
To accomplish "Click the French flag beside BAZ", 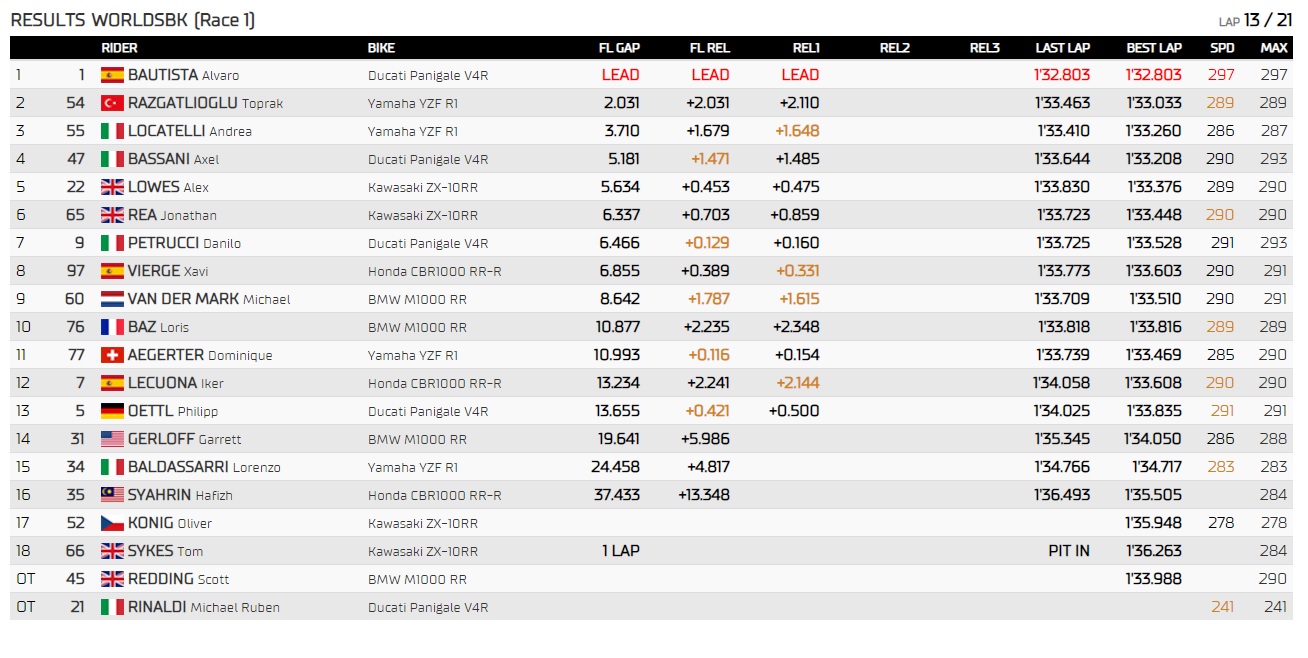I will [x=112, y=327].
